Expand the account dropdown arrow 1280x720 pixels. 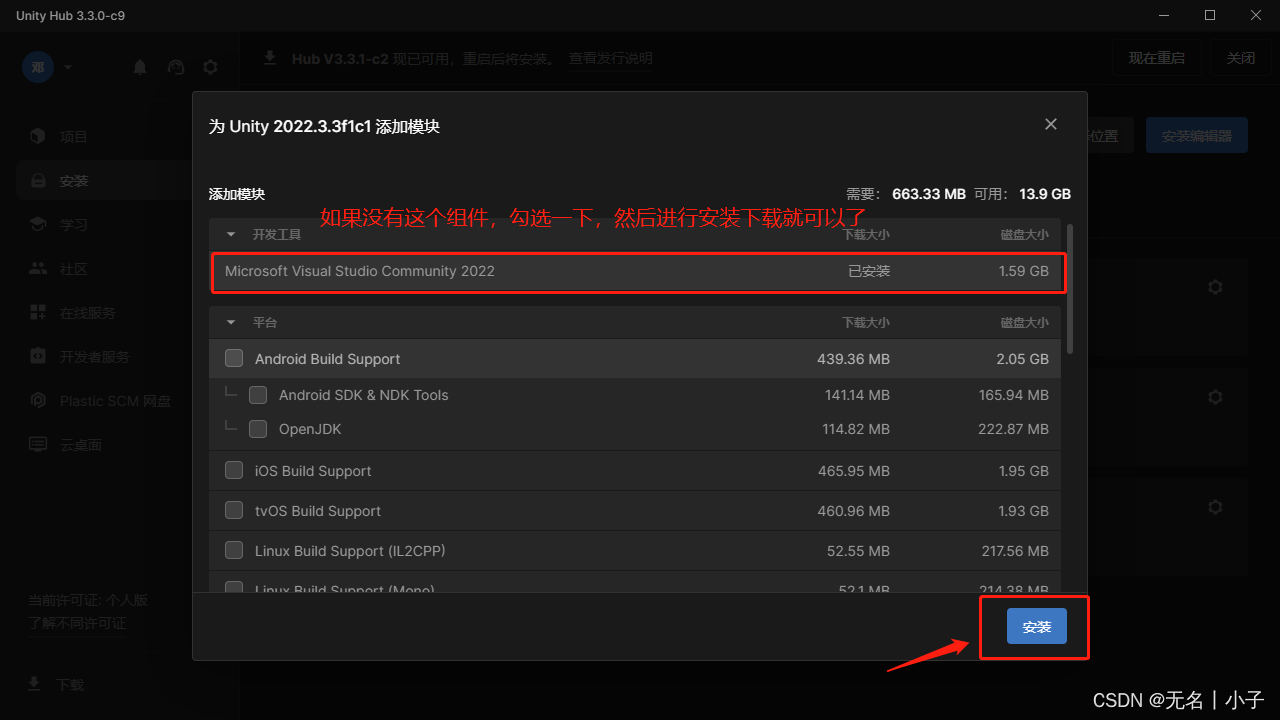(68, 67)
